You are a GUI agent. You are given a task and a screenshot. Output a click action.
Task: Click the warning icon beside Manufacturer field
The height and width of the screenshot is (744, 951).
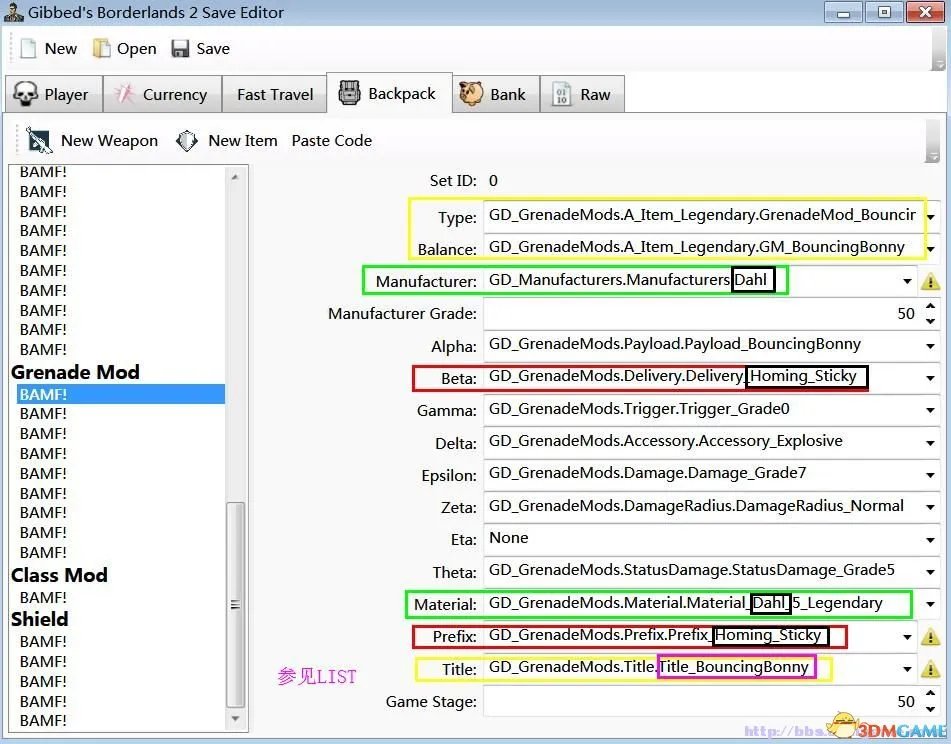[x=929, y=282]
